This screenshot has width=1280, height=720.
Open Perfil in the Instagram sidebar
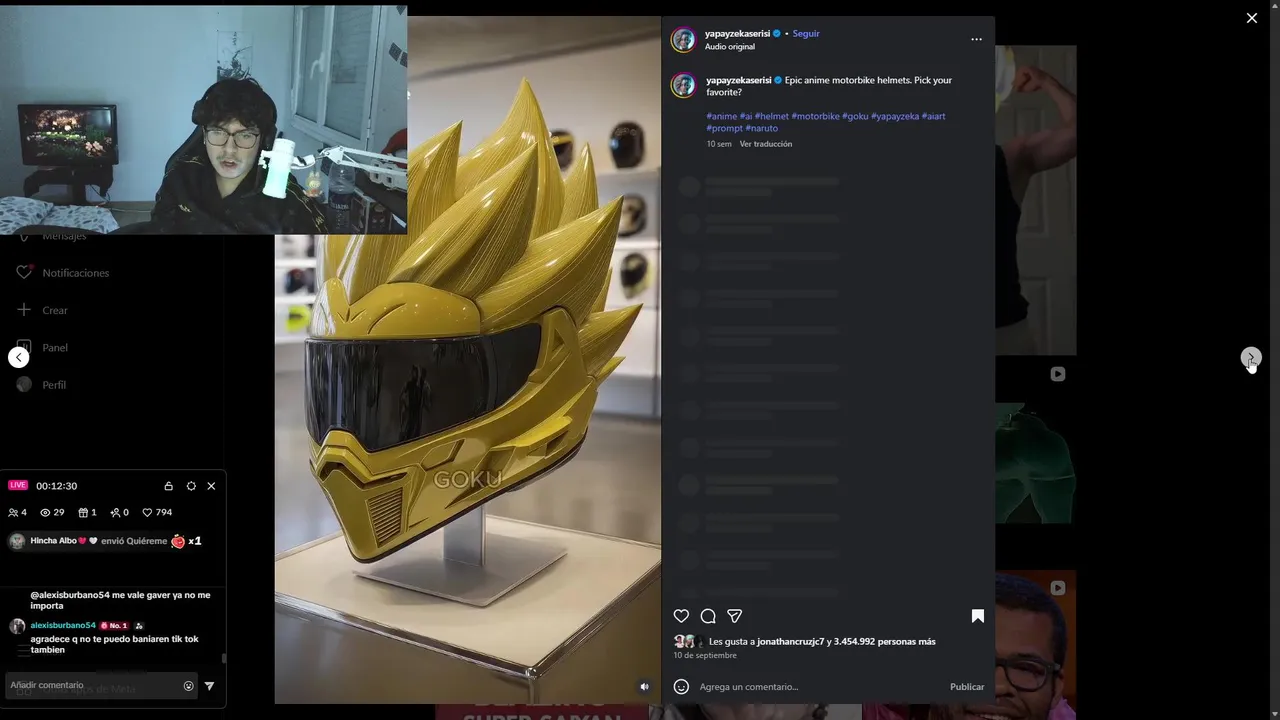54,385
